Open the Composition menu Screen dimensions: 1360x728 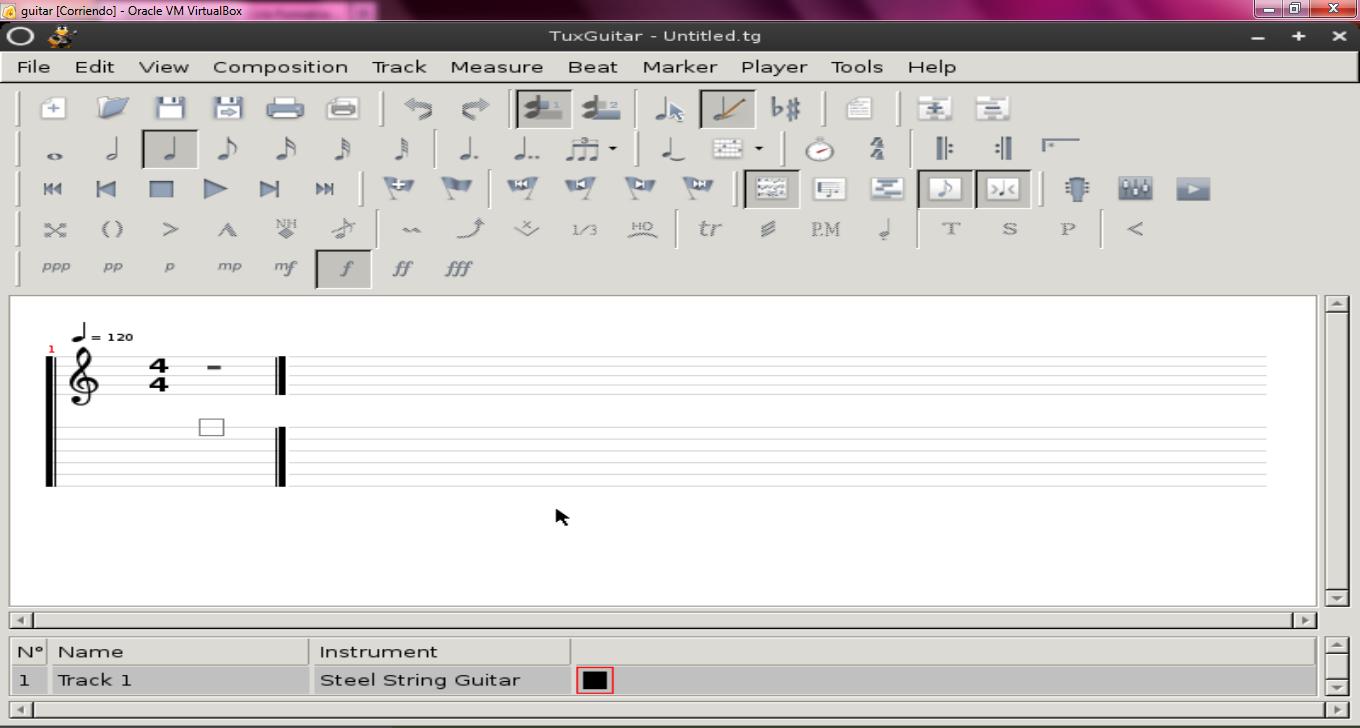(x=280, y=67)
